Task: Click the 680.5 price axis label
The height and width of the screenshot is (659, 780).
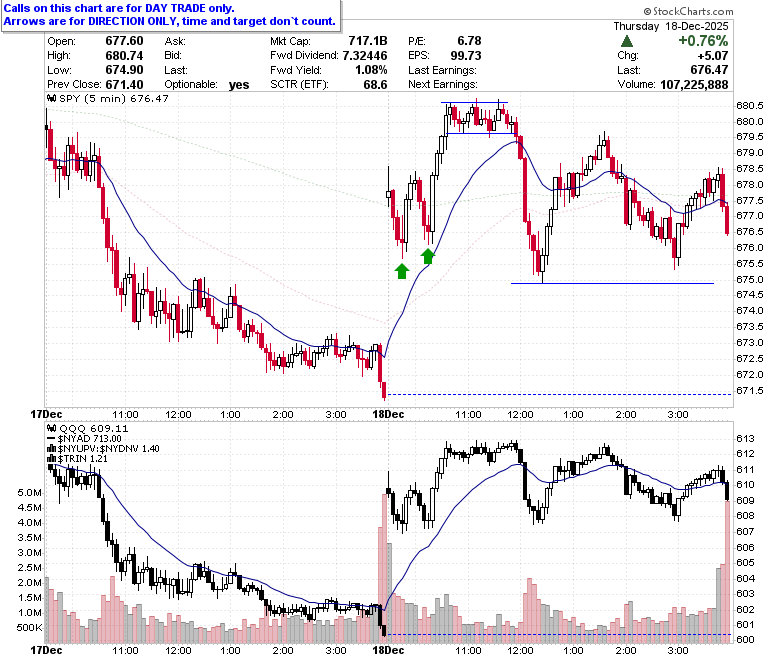Action: click(750, 105)
